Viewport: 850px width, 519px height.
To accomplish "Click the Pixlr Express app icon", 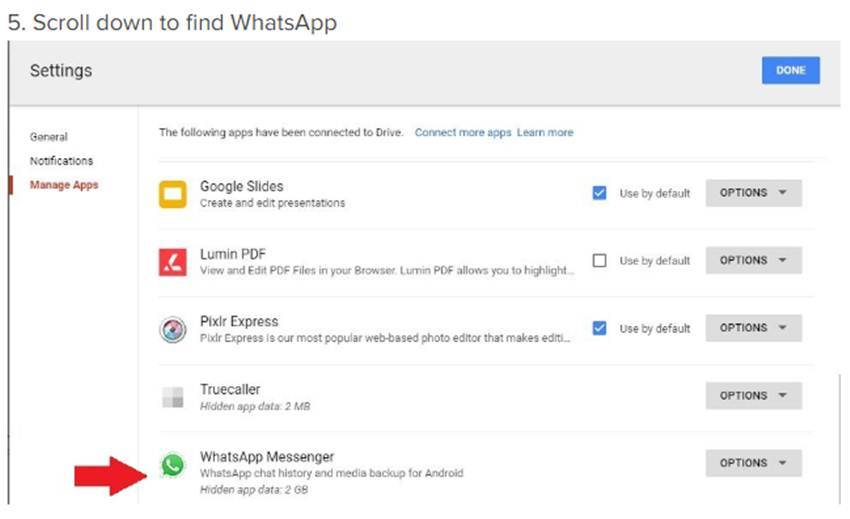I will pyautogui.click(x=173, y=329).
